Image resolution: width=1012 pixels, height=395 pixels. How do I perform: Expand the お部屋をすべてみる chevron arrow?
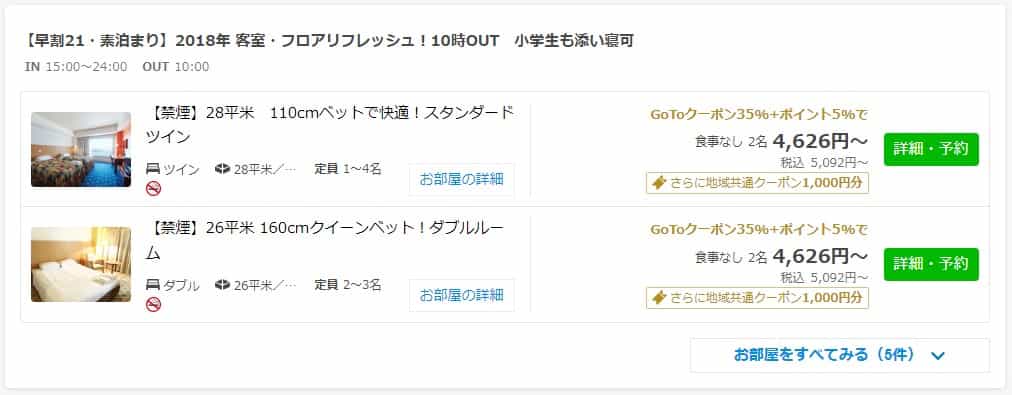[938, 356]
